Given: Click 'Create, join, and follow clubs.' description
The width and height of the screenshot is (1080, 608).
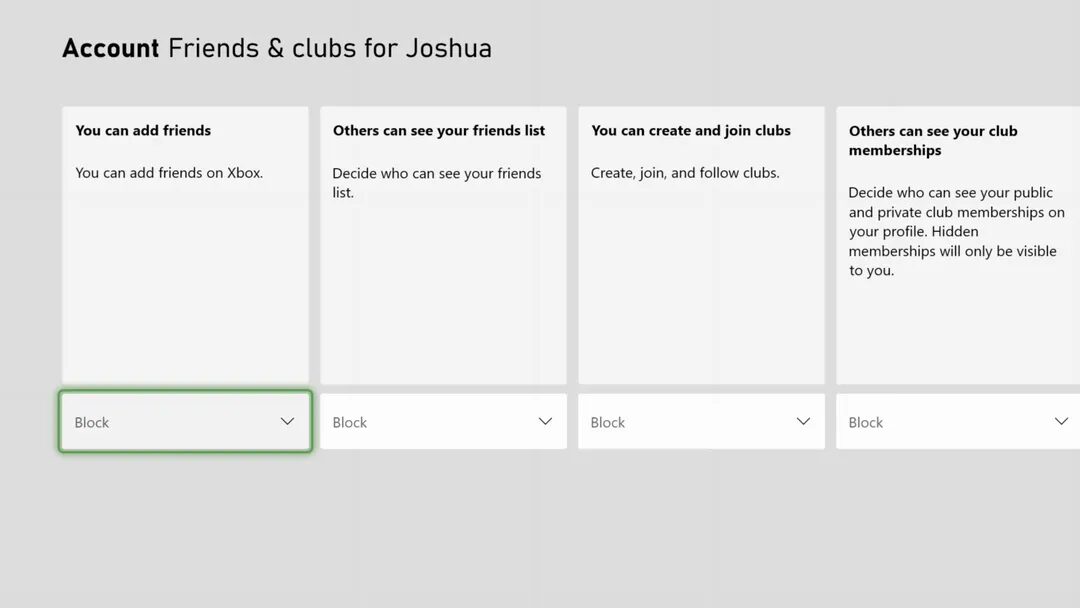Looking at the screenshot, I should tap(685, 173).
